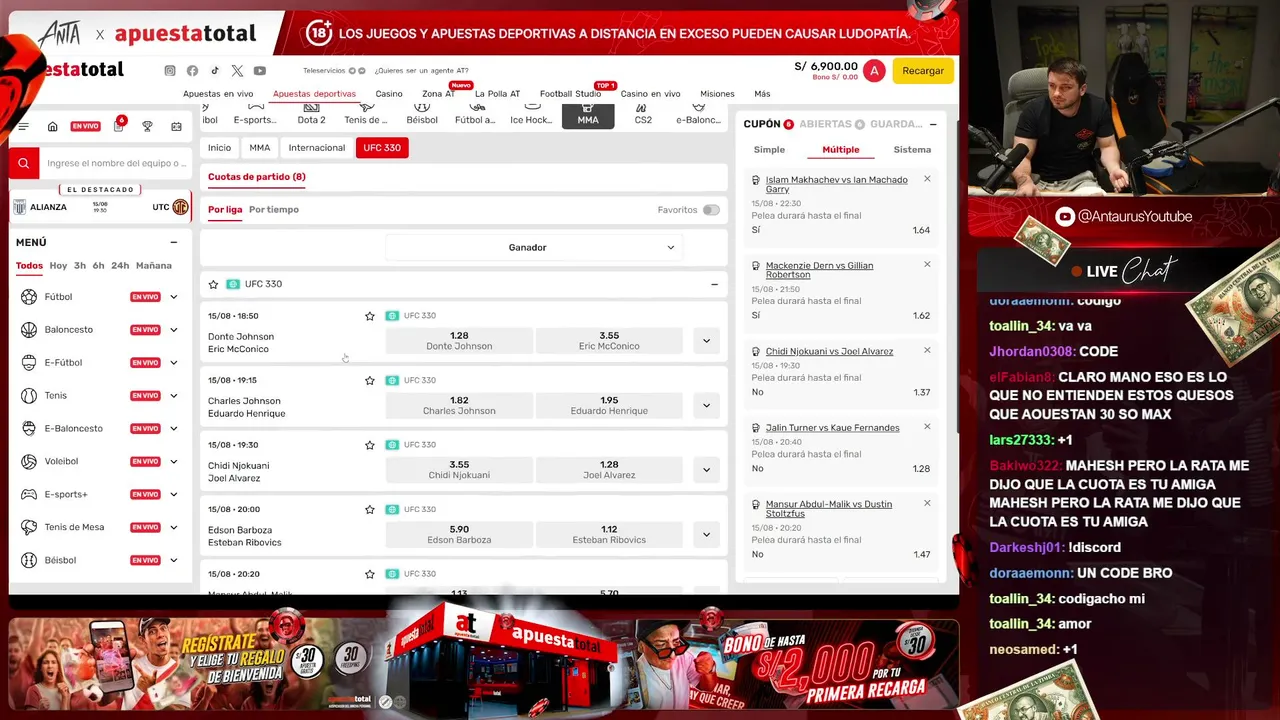This screenshot has height=720, width=1280.
Task: Select the Dota 2 sport icon
Action: (x=311, y=115)
